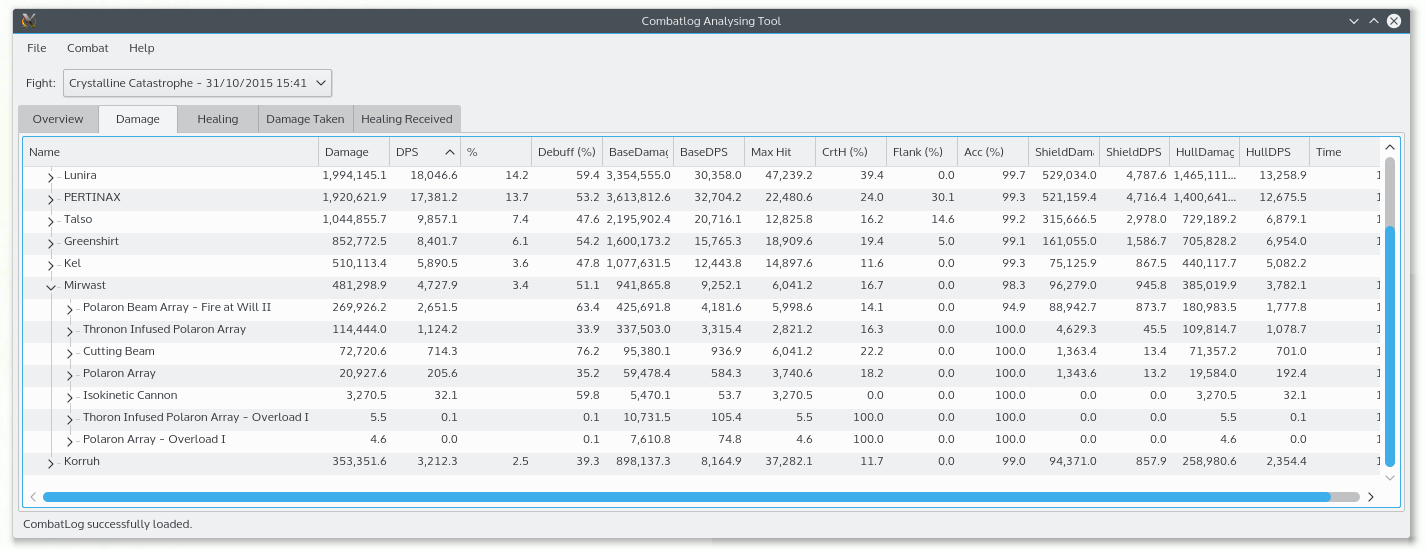Sort by CrtH (%) column header

(x=851, y=152)
